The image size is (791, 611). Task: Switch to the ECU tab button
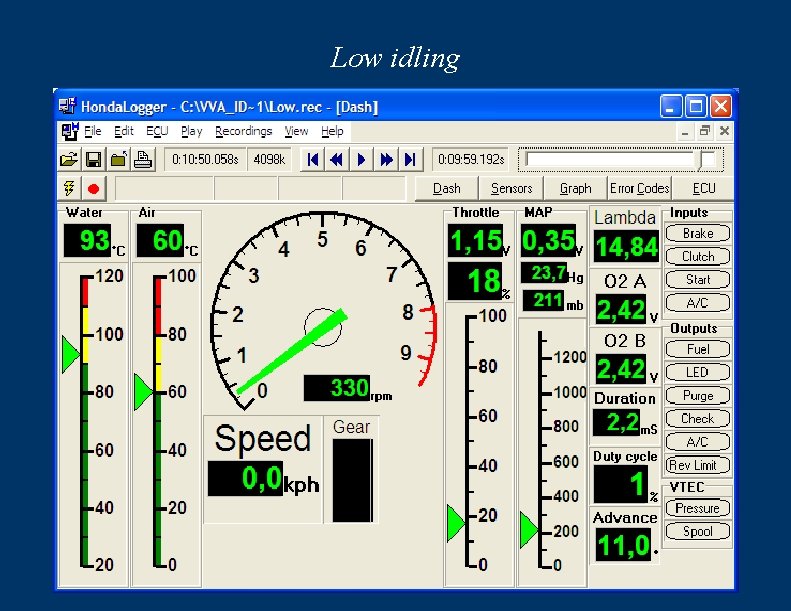[703, 189]
